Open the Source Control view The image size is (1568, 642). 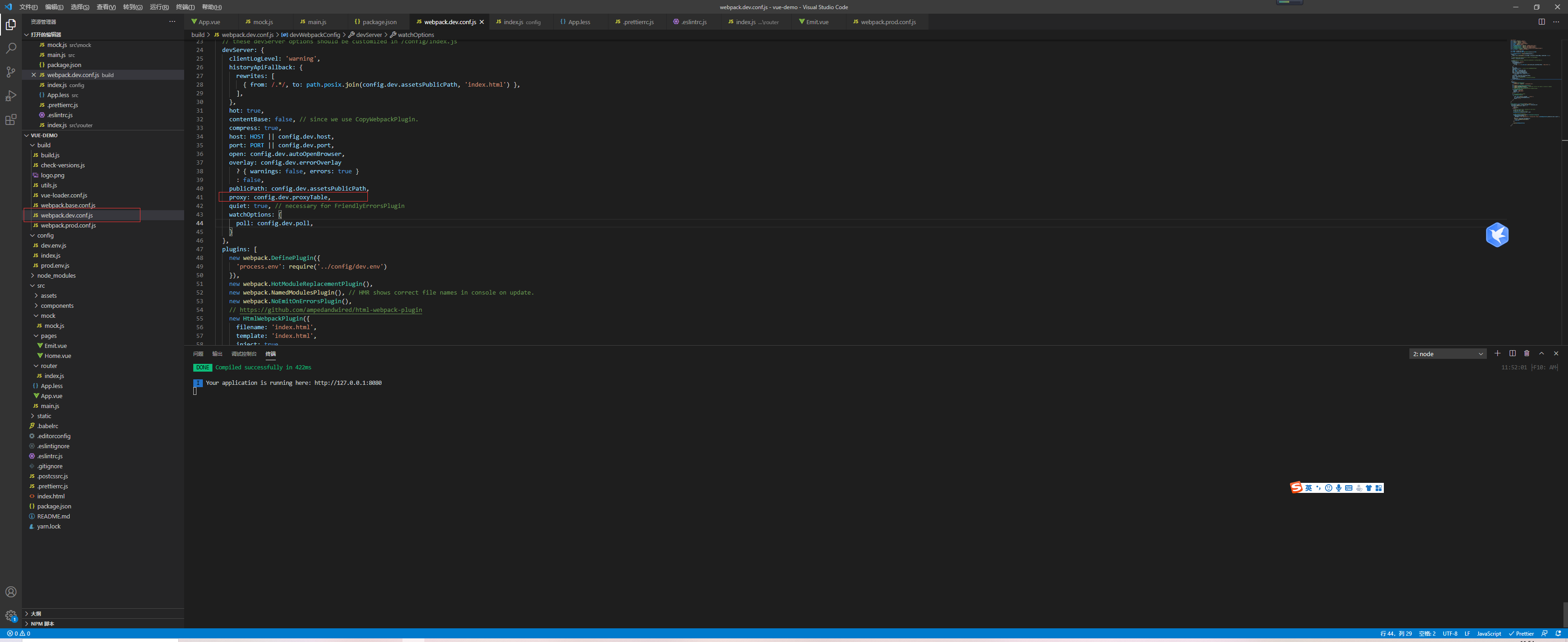click(x=11, y=72)
